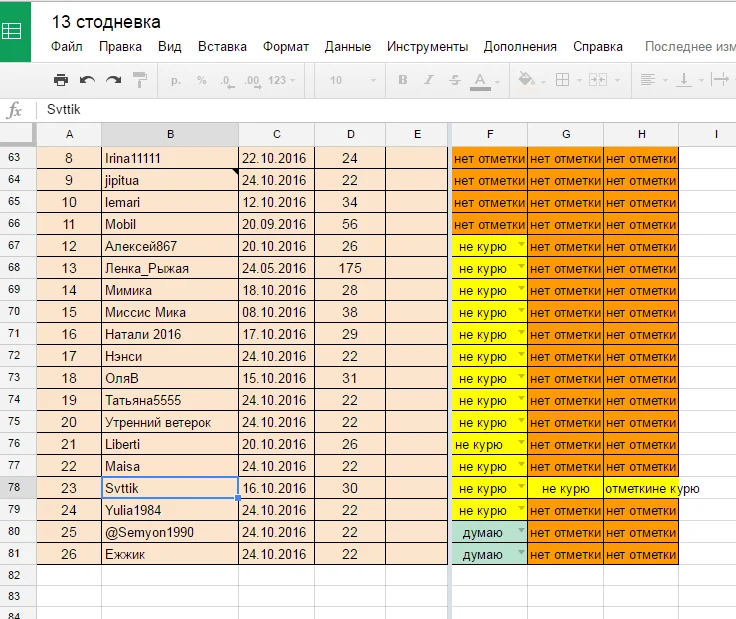736x619 pixels.
Task: Toggle Italic formatting
Action: (x=429, y=80)
